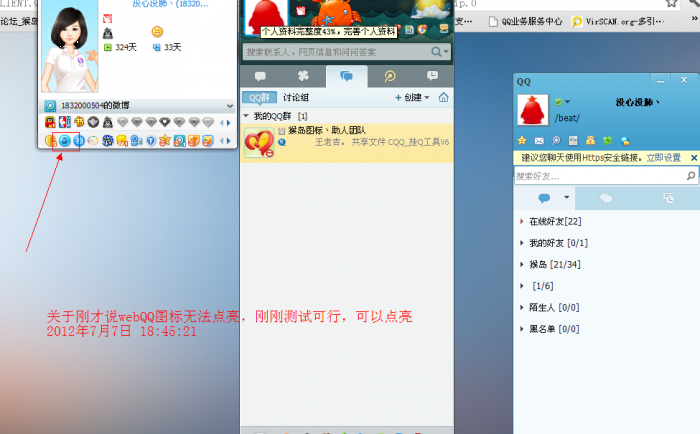700x434 pixels.
Task: Click the black heart diamond icon in the profile card
Action: pyautogui.click(x=165, y=122)
